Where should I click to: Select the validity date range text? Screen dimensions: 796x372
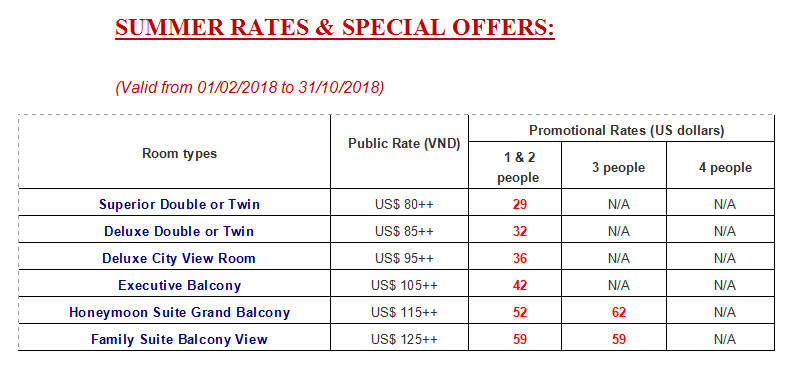click(250, 87)
